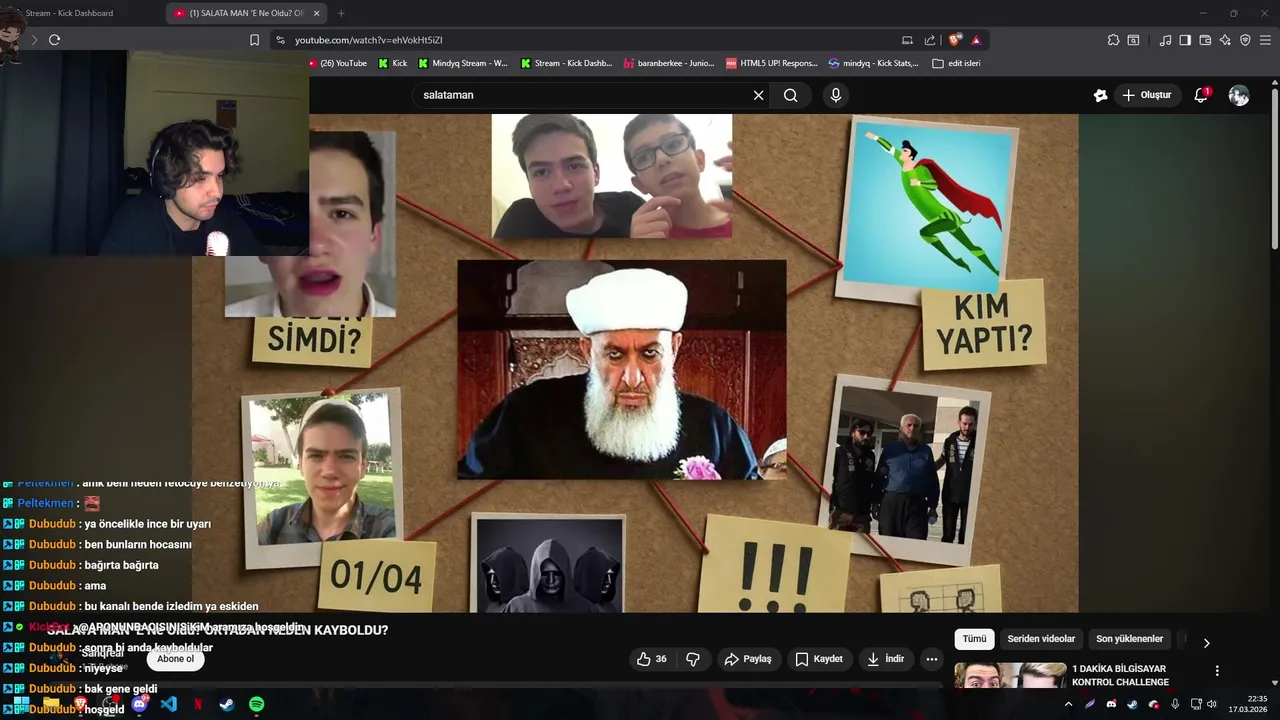The width and height of the screenshot is (1280, 720).
Task: Toggle the browser sidebar panel
Action: click(1185, 40)
